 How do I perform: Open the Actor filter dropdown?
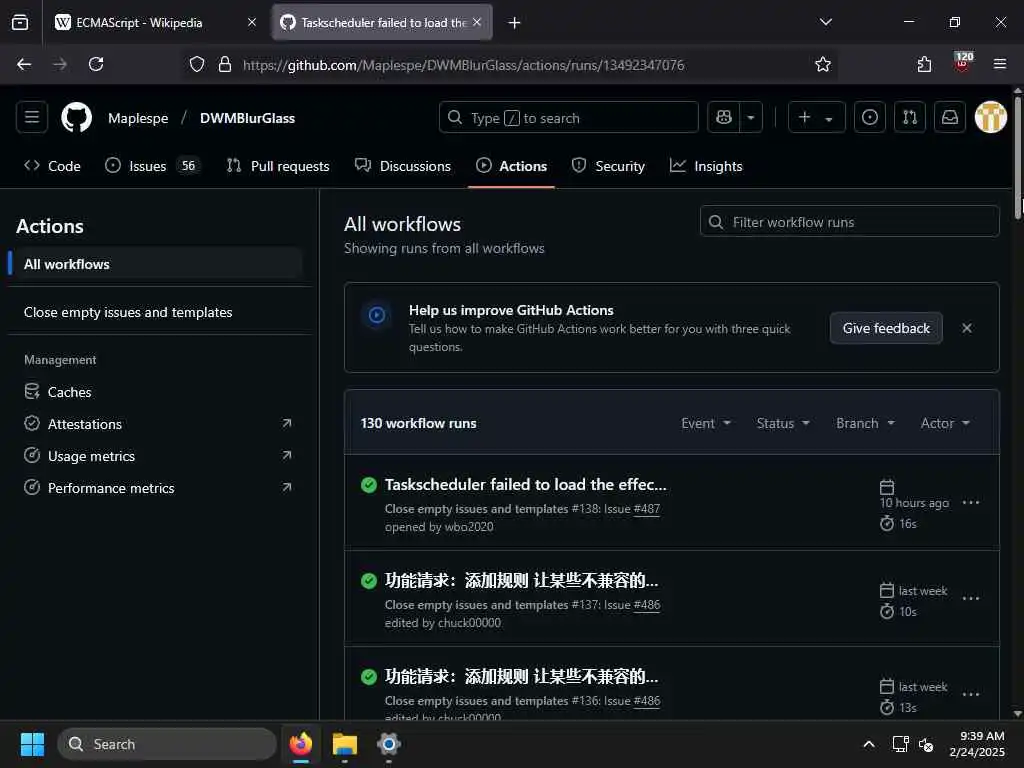(x=944, y=423)
